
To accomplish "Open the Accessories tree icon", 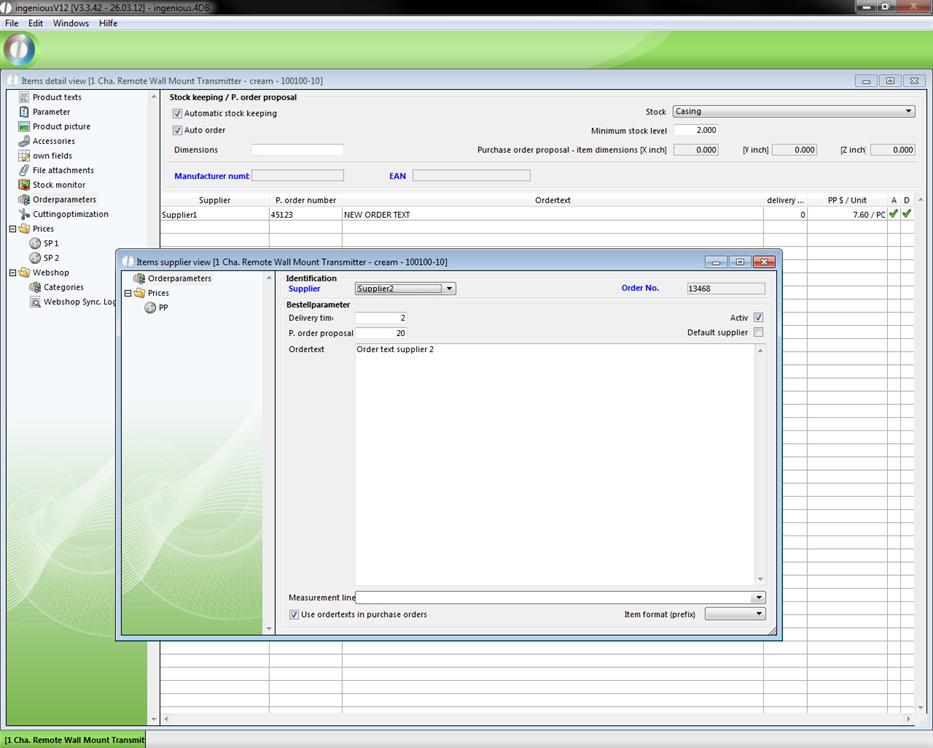I will point(25,141).
